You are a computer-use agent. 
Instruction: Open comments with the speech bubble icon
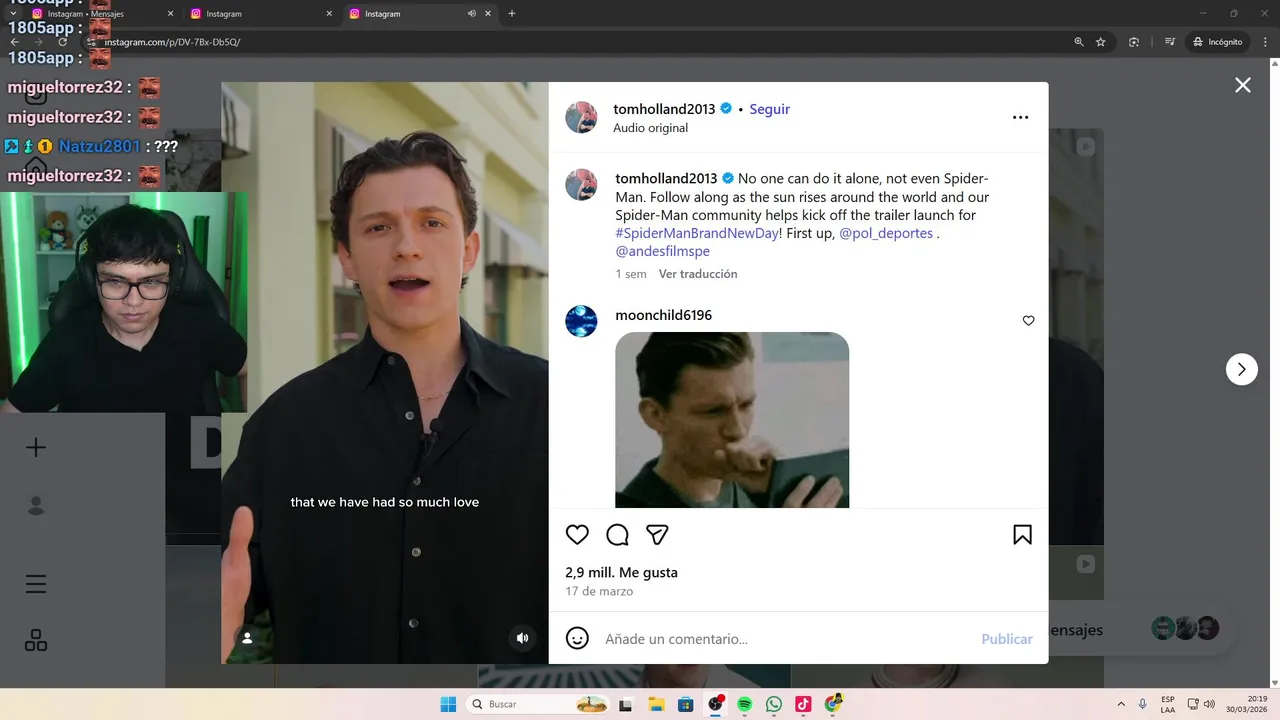tap(617, 535)
